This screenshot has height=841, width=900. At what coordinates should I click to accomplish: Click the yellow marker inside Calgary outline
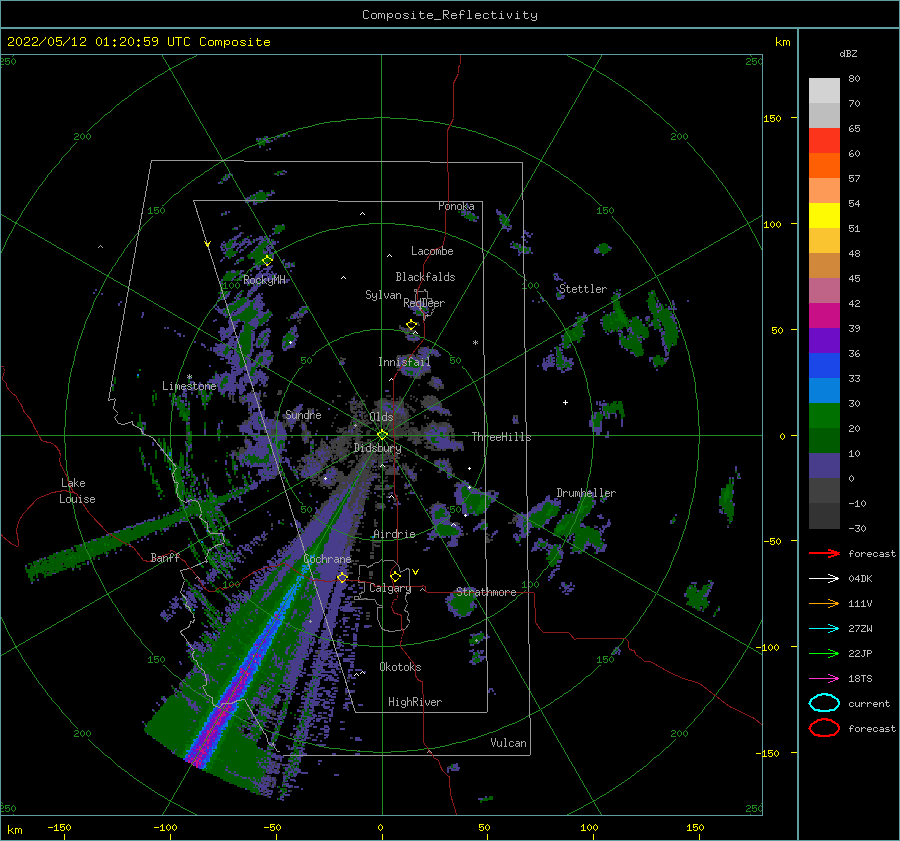395,576
